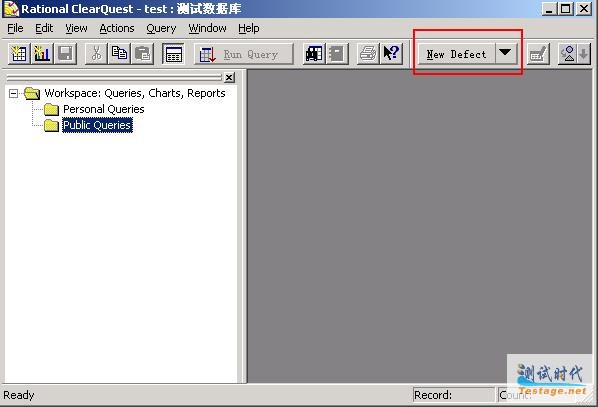Click the Paste clipboard icon
Screen dimensions: 598x407
coord(143,54)
